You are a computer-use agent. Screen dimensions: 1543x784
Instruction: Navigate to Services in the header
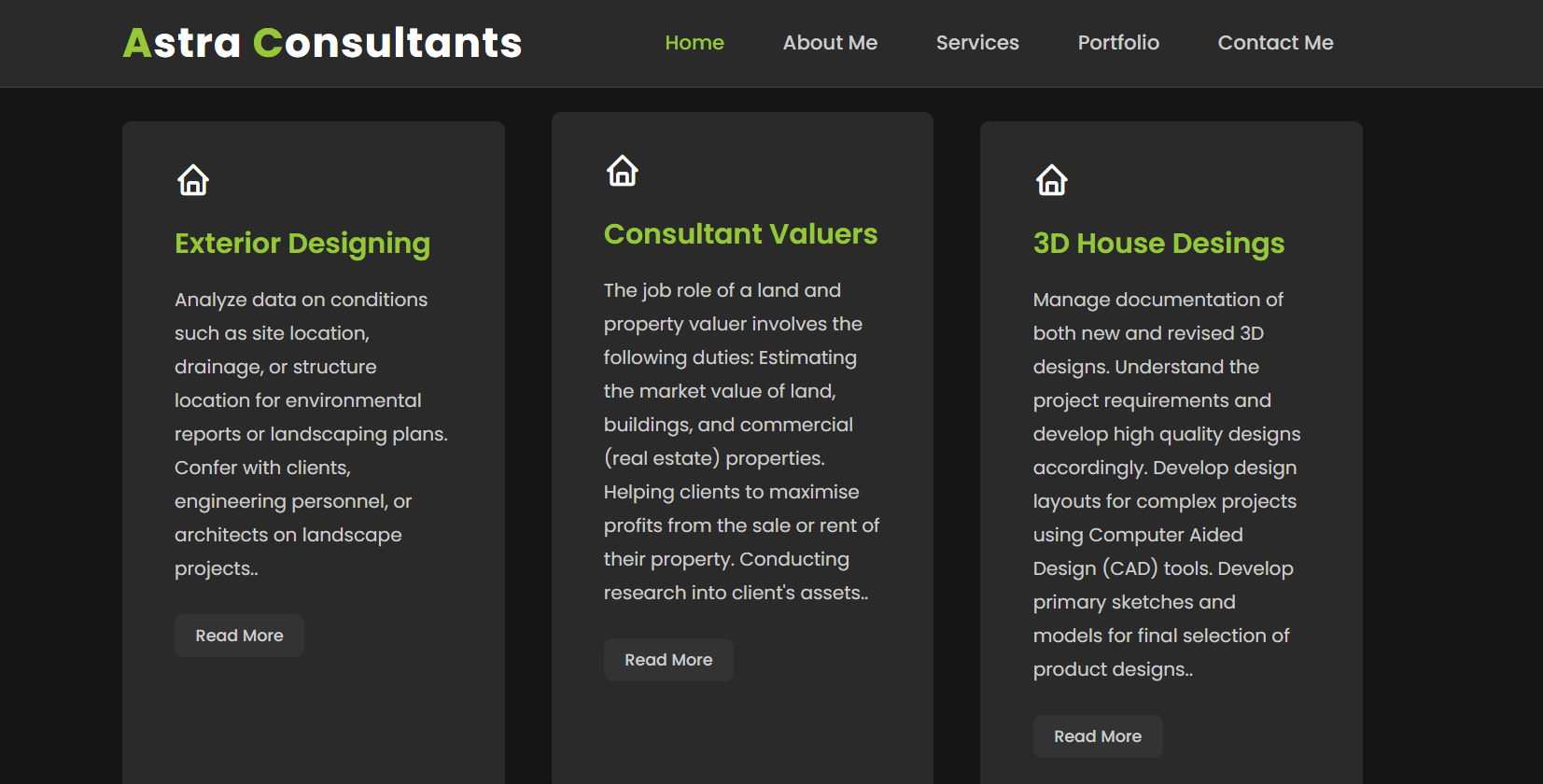pyautogui.click(x=977, y=43)
